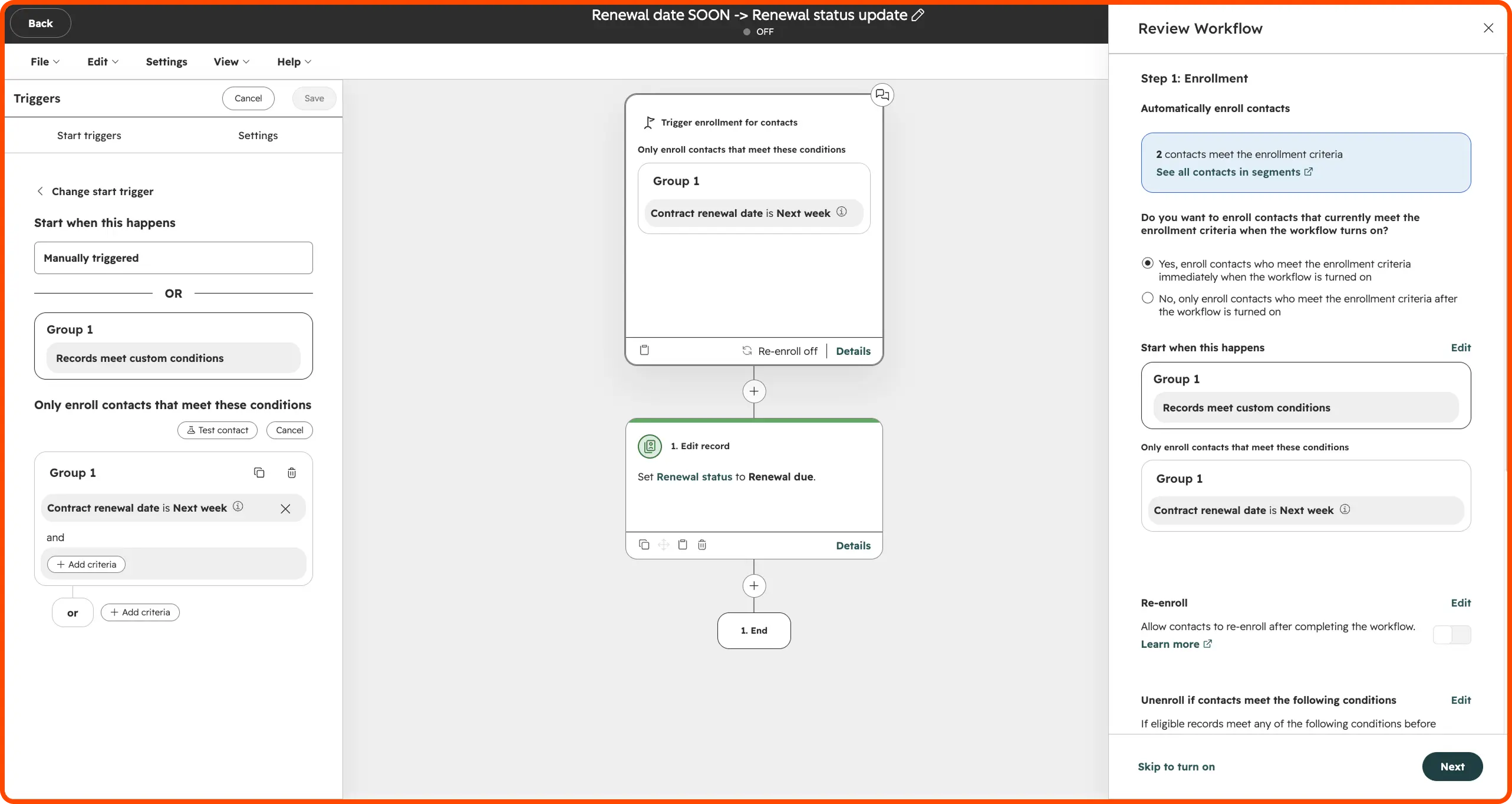Click trash icon on Edit record action
1512x804 pixels.
[702, 545]
